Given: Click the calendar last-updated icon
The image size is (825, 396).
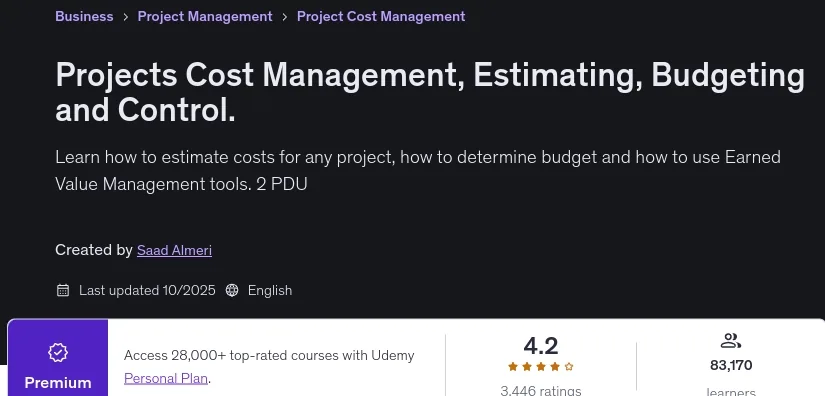Looking at the screenshot, I should tap(63, 290).
